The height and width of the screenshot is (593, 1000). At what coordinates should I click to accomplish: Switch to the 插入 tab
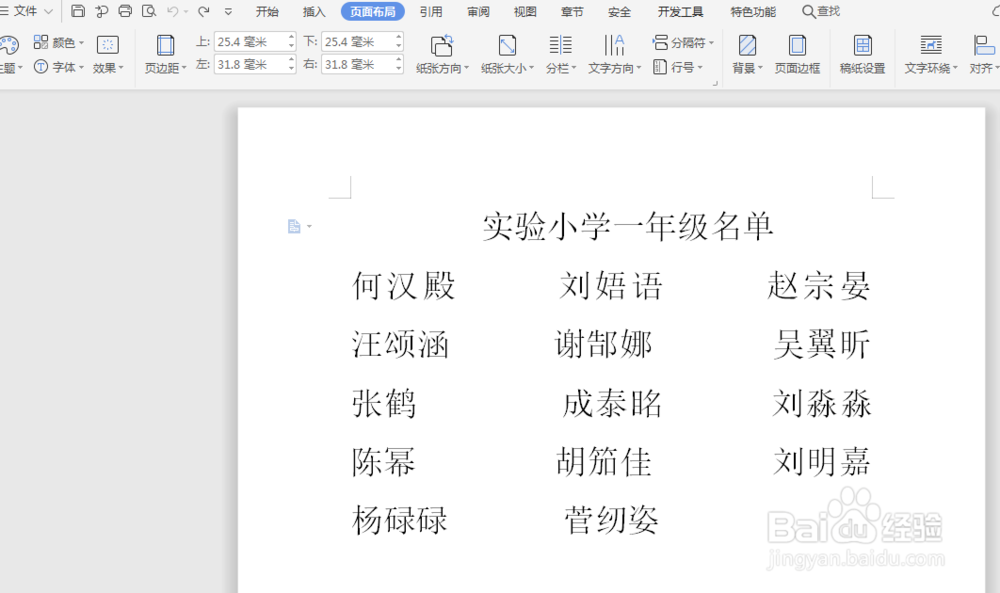pyautogui.click(x=314, y=11)
